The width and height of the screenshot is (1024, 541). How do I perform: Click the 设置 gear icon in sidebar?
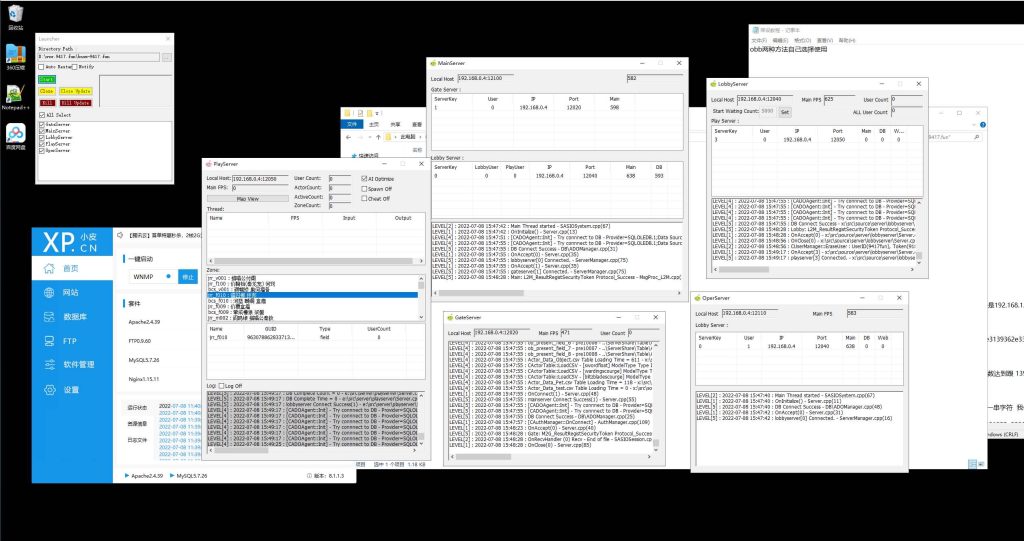tap(48, 389)
